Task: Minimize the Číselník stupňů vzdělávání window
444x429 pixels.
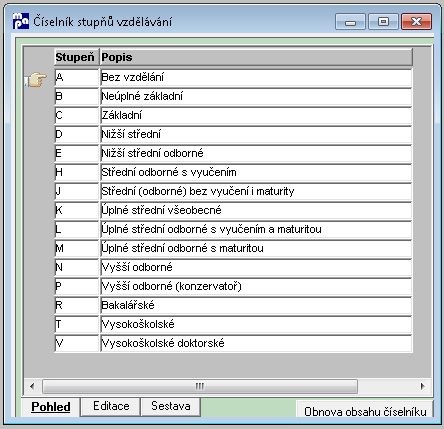Action: click(x=350, y=22)
